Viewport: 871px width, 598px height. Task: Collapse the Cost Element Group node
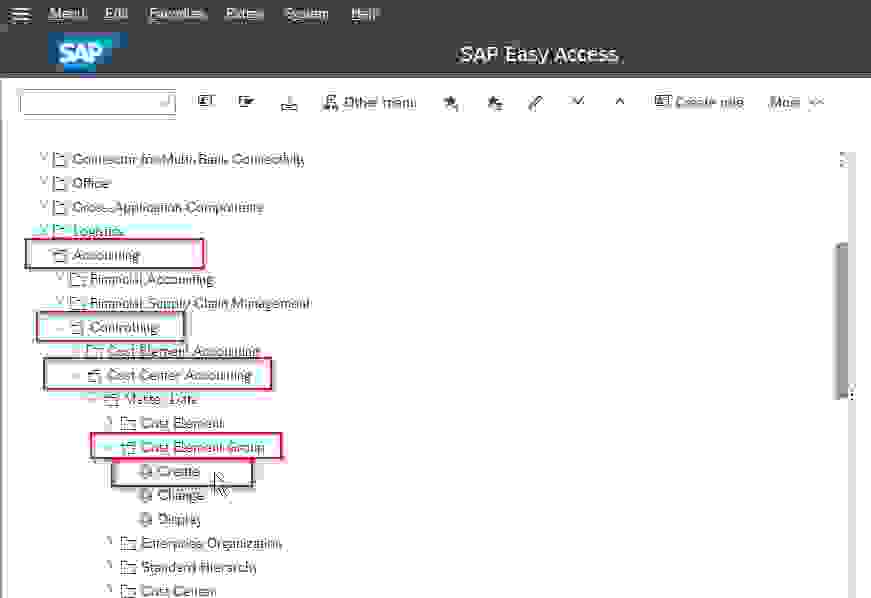click(x=109, y=447)
